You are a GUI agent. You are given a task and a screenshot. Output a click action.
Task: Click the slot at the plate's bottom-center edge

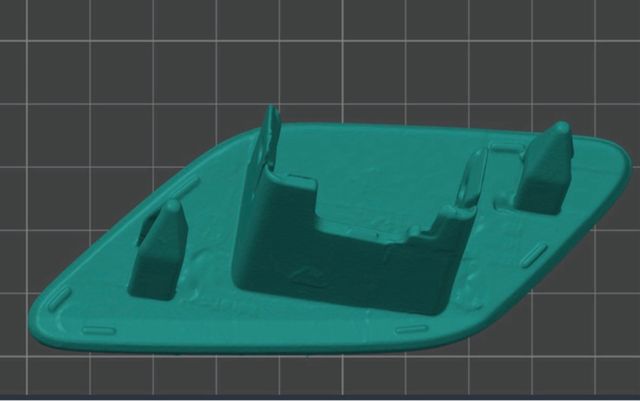tap(410, 329)
